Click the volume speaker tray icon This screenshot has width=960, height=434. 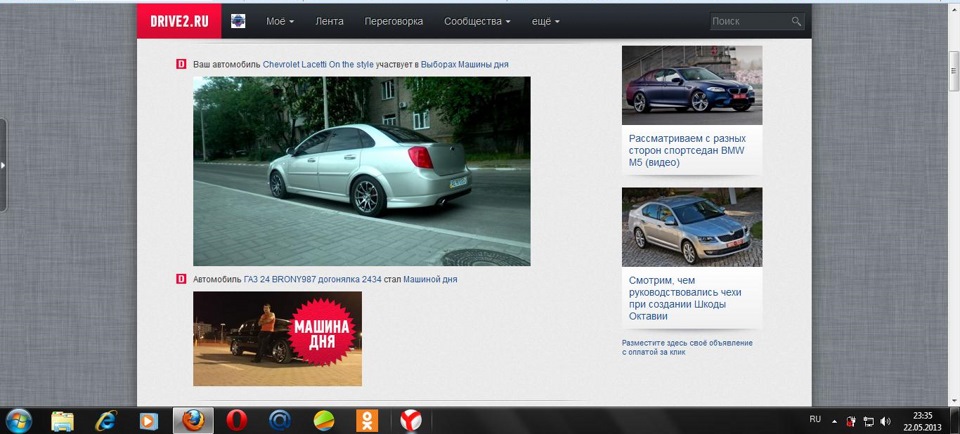click(x=885, y=421)
